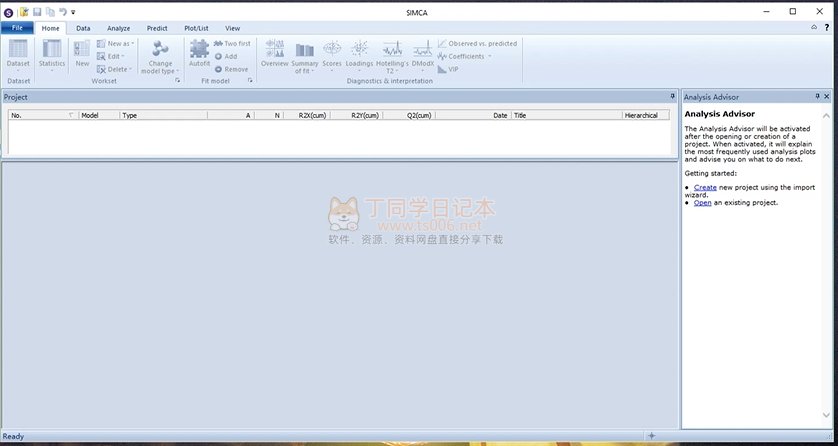
Task: Sort by the No. column header
Action: tap(43, 115)
